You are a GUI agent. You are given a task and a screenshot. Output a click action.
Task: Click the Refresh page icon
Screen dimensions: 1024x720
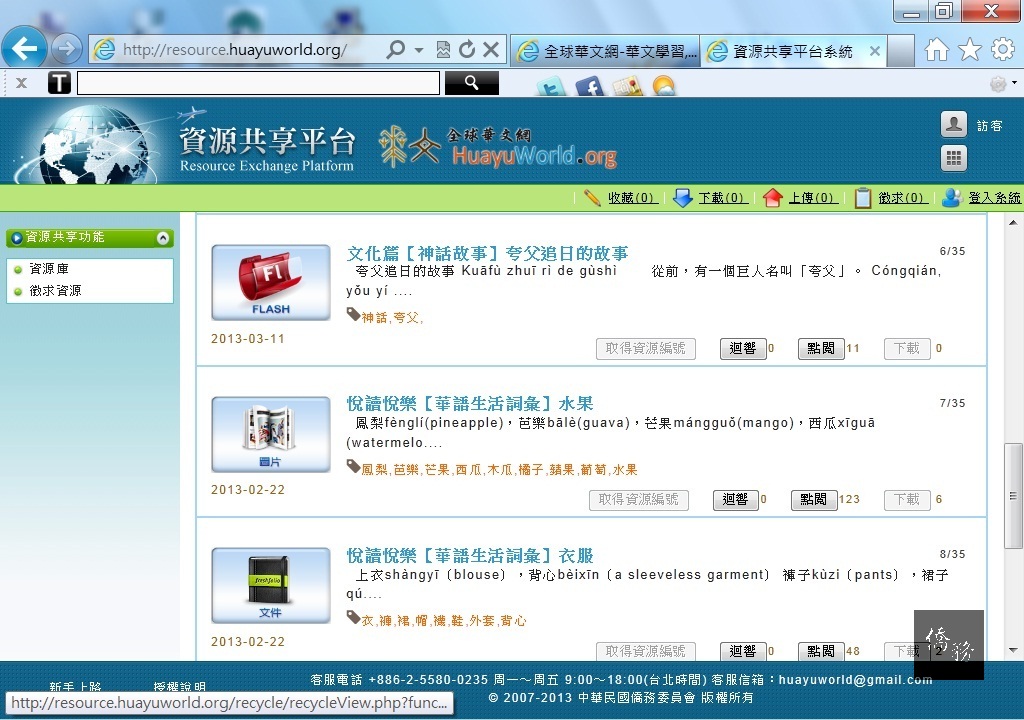(x=467, y=49)
